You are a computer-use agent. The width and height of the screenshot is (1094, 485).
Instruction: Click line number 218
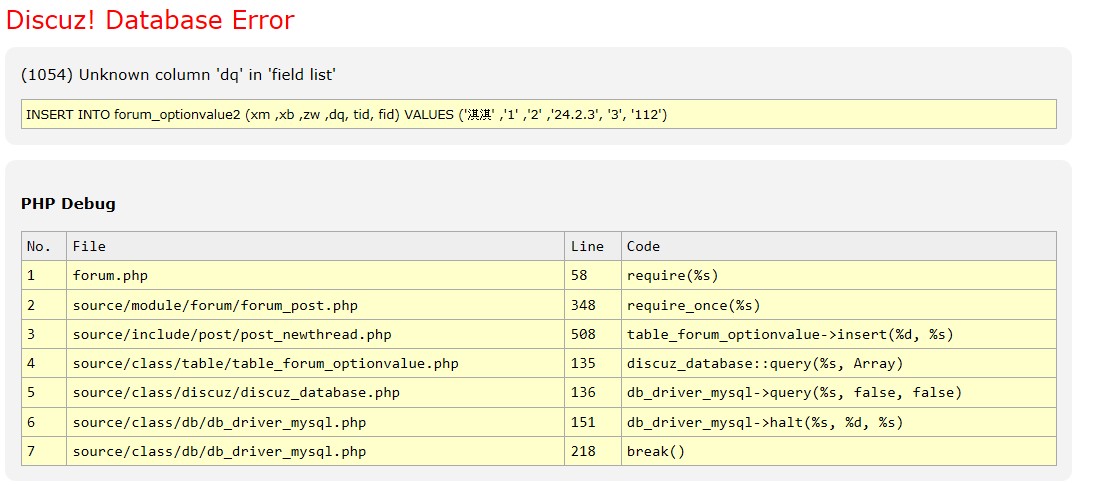(593, 452)
